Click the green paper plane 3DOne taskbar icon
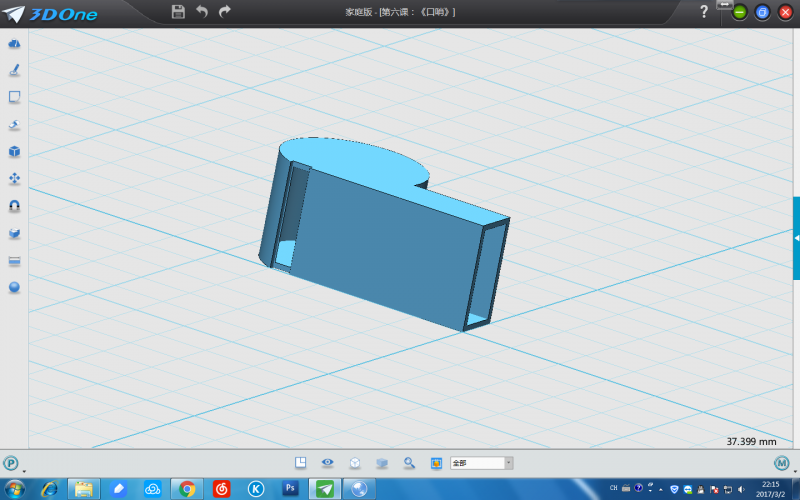Viewport: 800px width, 500px height. 324,489
